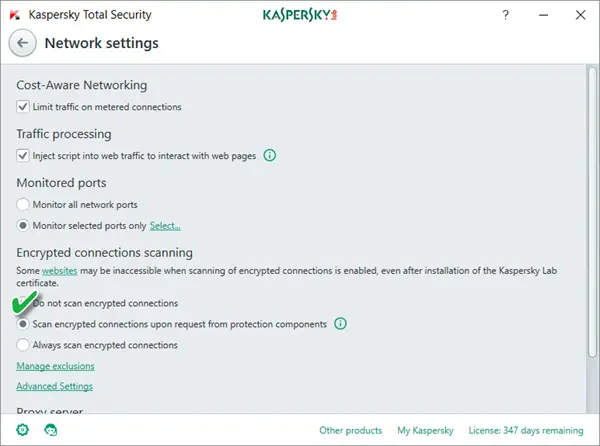This screenshot has width=600, height=446.
Task: Click the My Kaspersky link
Action: pos(422,431)
